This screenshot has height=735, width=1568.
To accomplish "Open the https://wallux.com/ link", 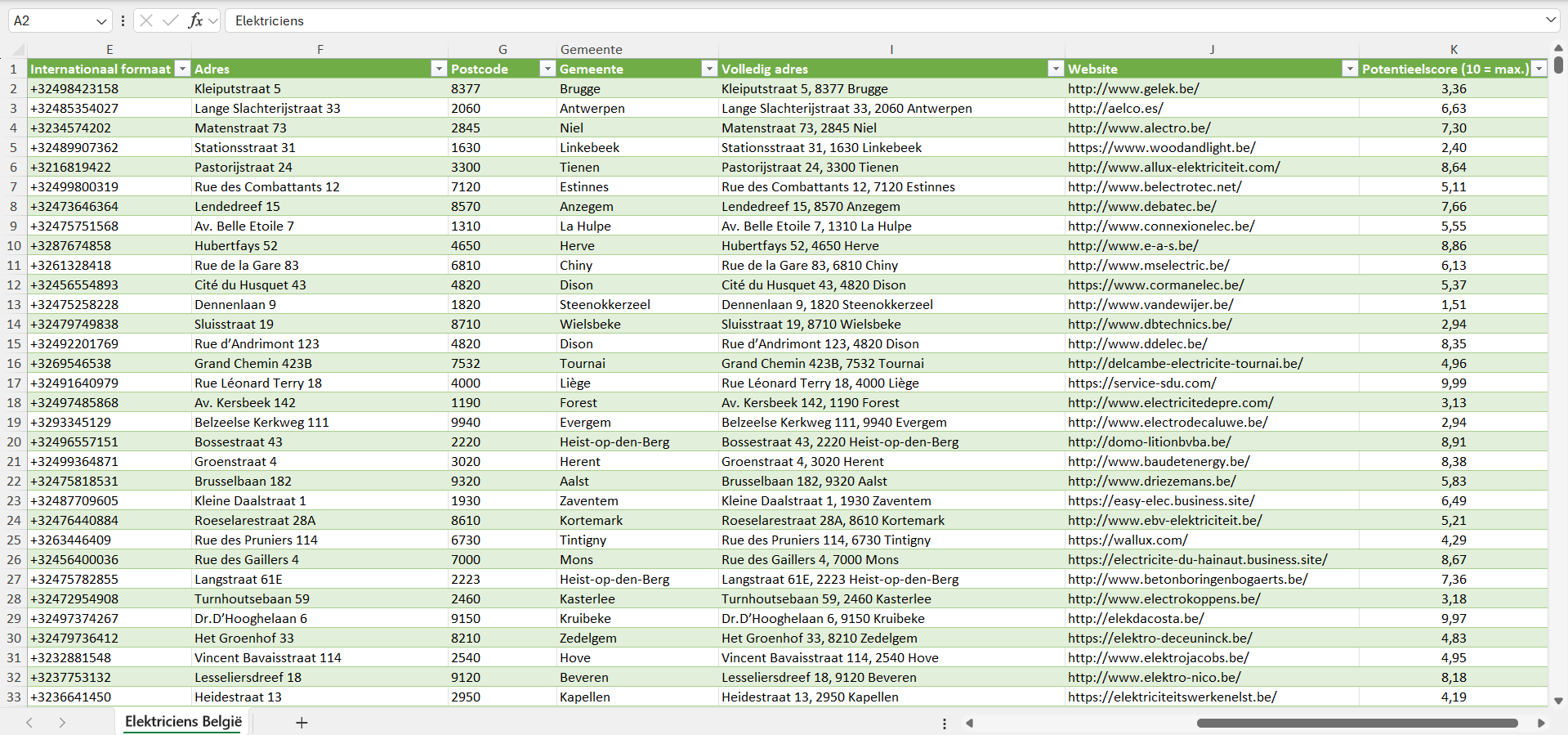I will (x=1128, y=540).
